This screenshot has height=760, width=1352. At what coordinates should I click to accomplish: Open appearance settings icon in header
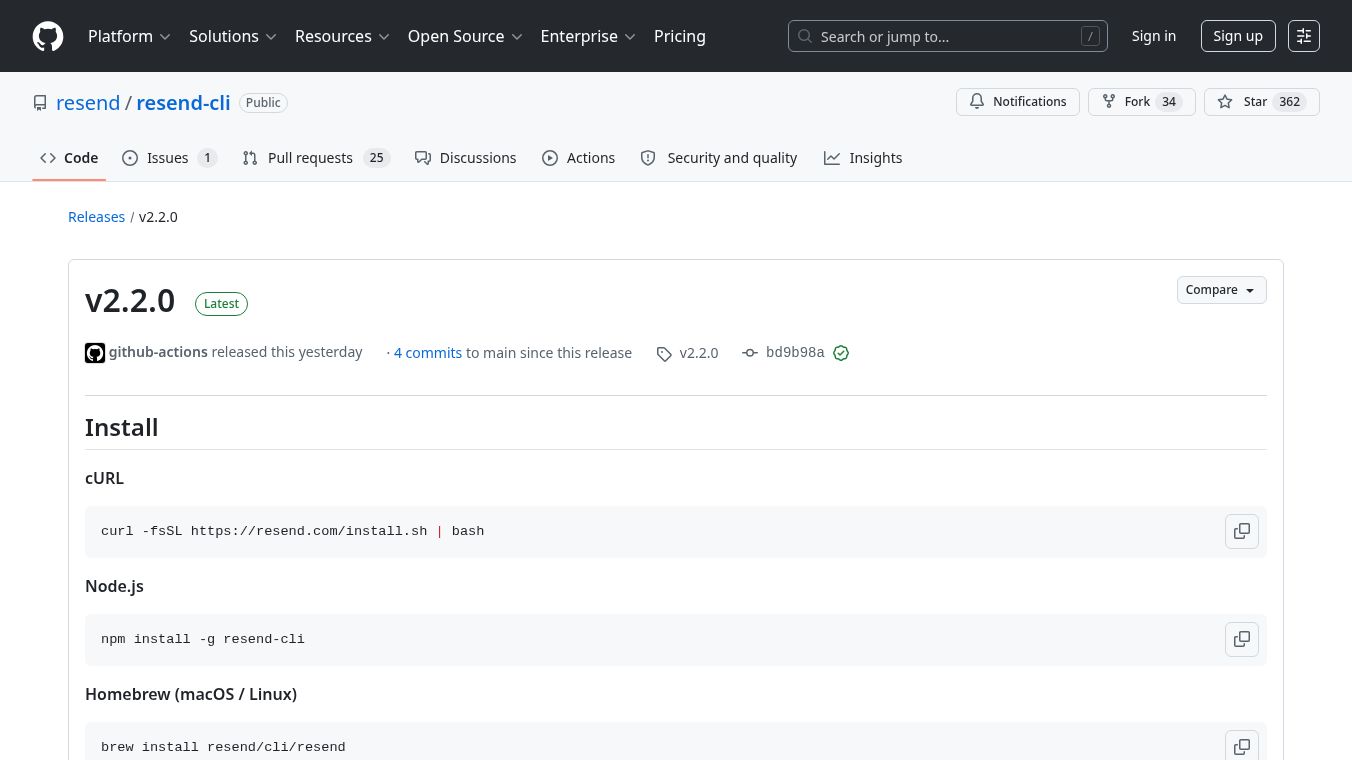(1304, 36)
